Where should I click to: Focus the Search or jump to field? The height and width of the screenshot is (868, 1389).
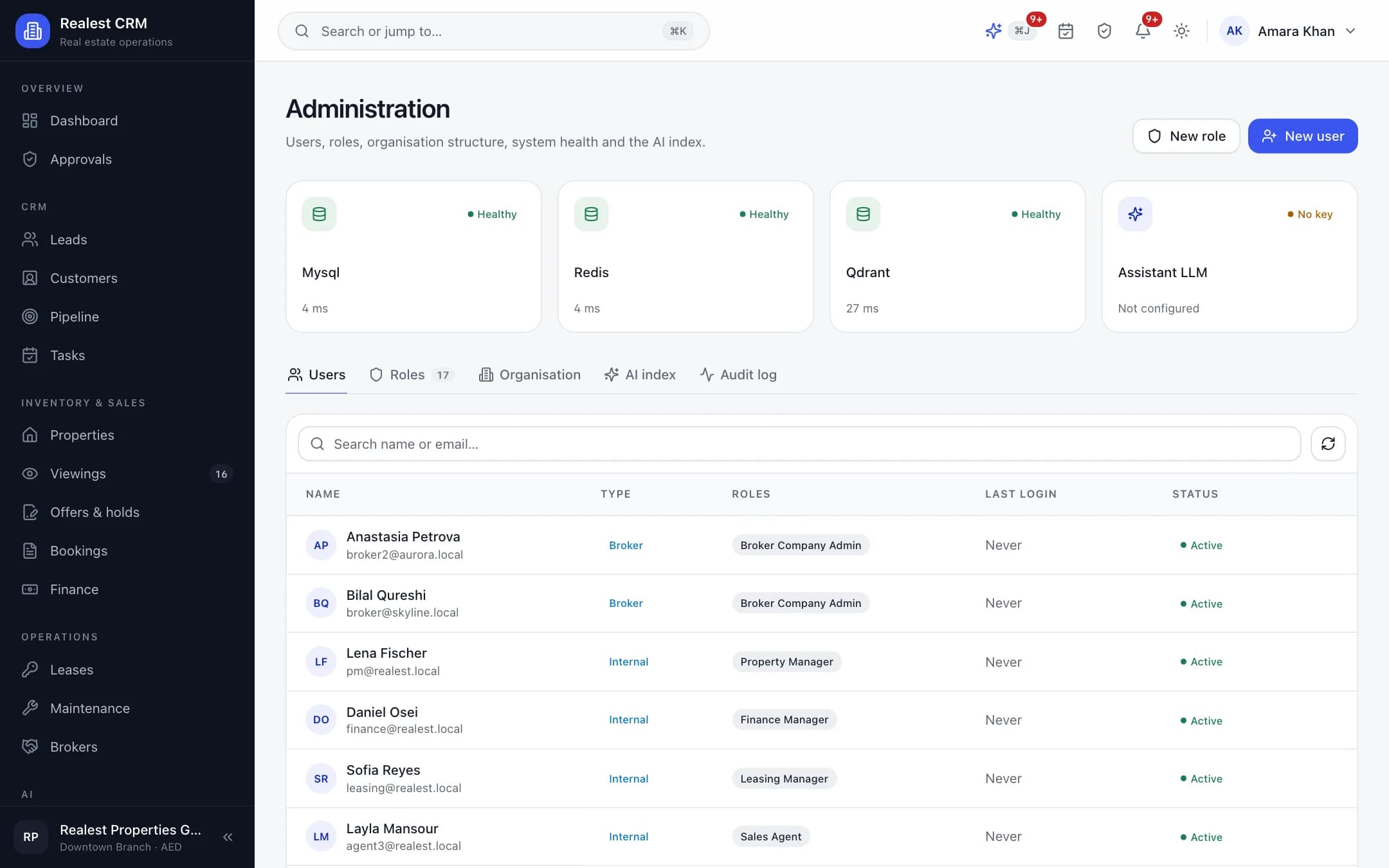[x=494, y=31]
